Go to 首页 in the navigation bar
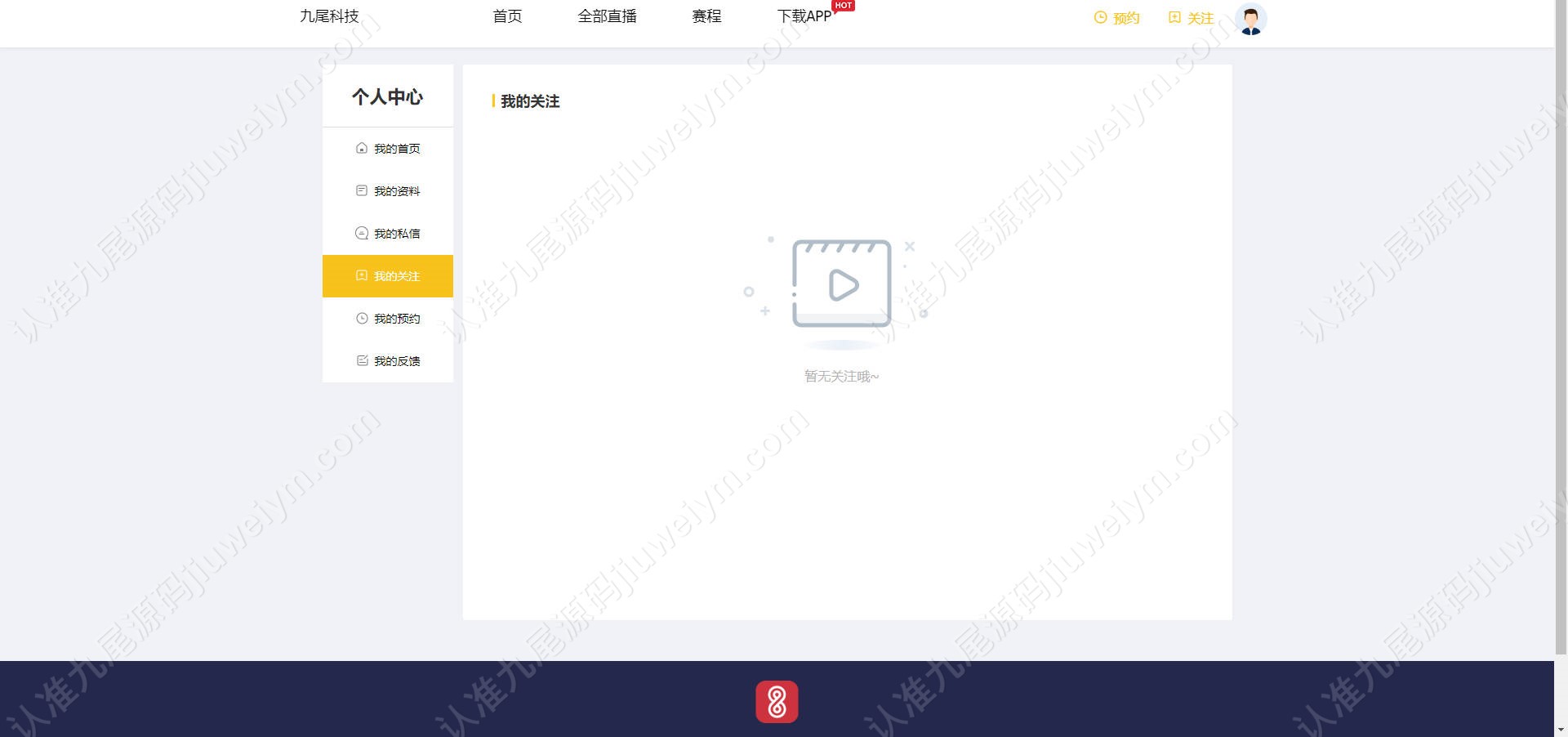Viewport: 1568px width, 737px height. point(507,16)
